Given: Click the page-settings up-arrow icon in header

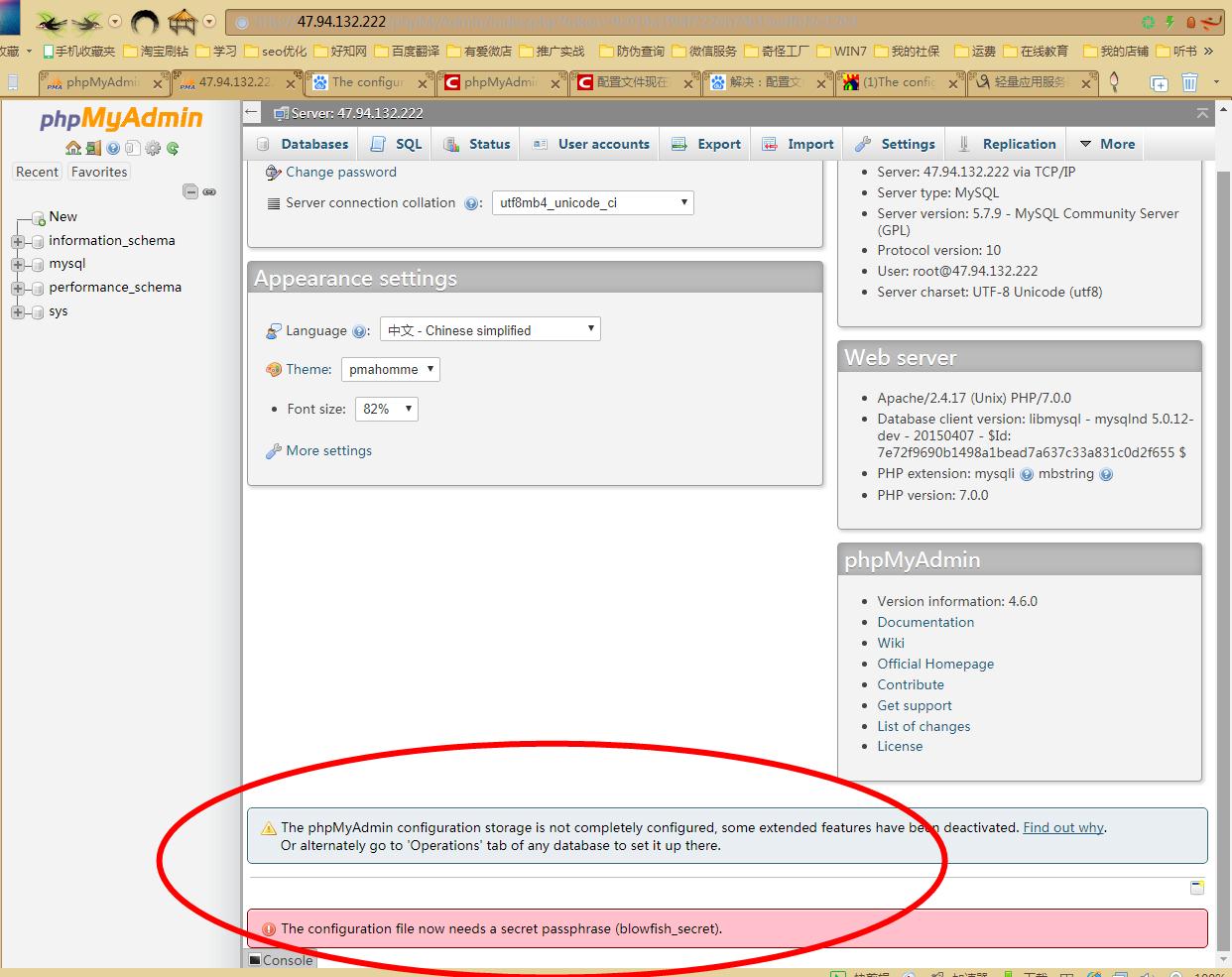Looking at the screenshot, I should [1202, 113].
